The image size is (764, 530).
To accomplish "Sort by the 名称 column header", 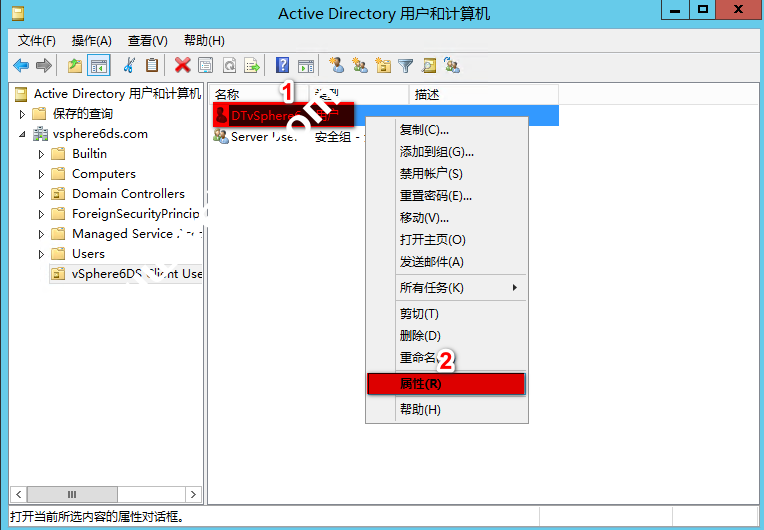I will pyautogui.click(x=260, y=95).
